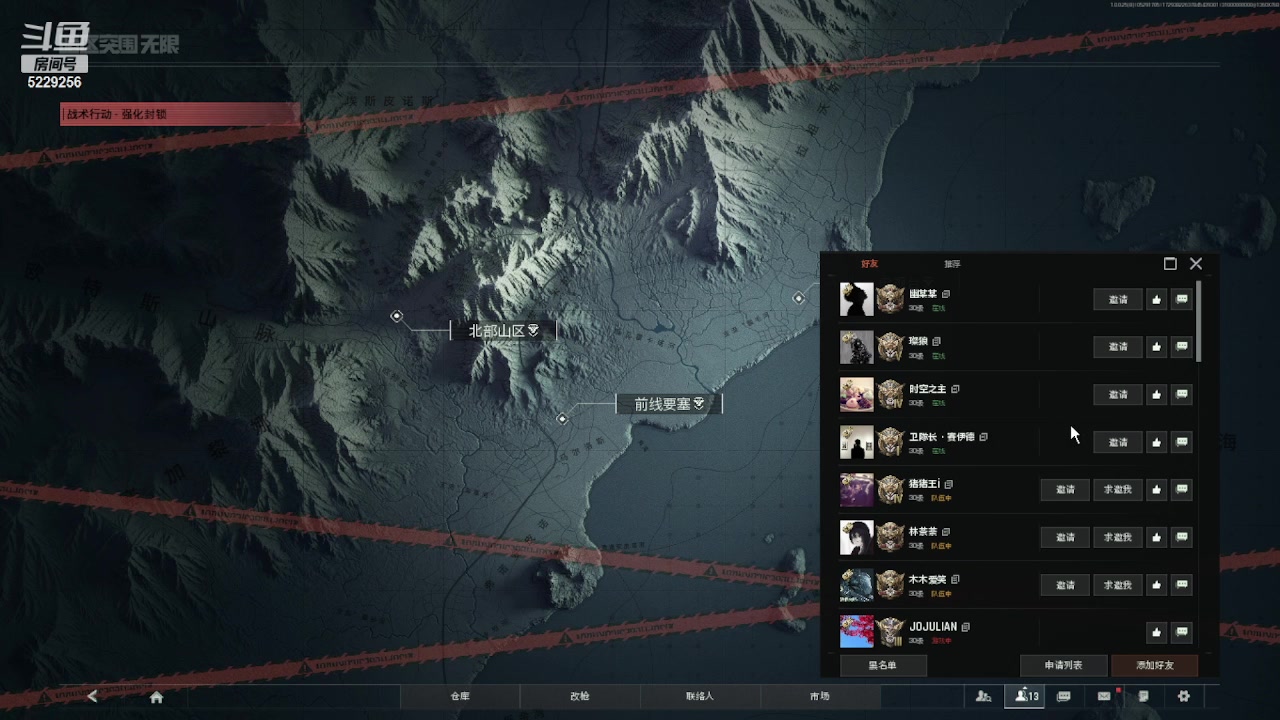Screen dimensions: 1280x720
Task: Maximize the friends panel window
Action: [x=1170, y=264]
